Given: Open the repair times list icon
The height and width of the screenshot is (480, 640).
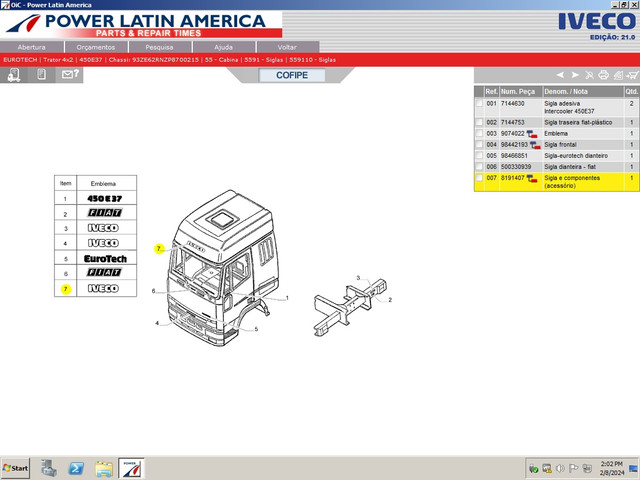Looking at the screenshot, I should coord(618,75).
